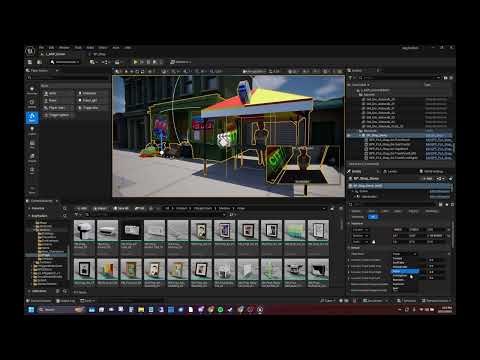Select Character in Place Actors list

pos(92,93)
